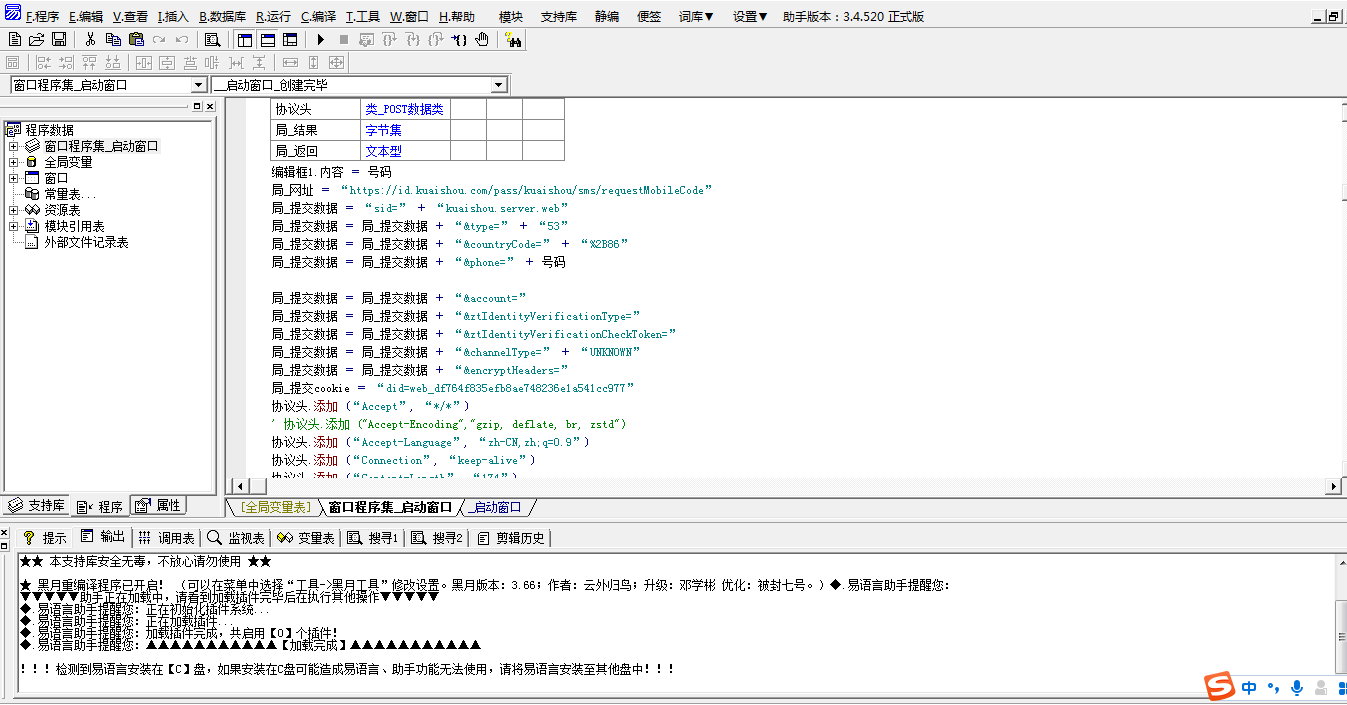Click the 静编 button
Image resolution: width=1347 pixels, height=705 pixels.
pos(607,17)
